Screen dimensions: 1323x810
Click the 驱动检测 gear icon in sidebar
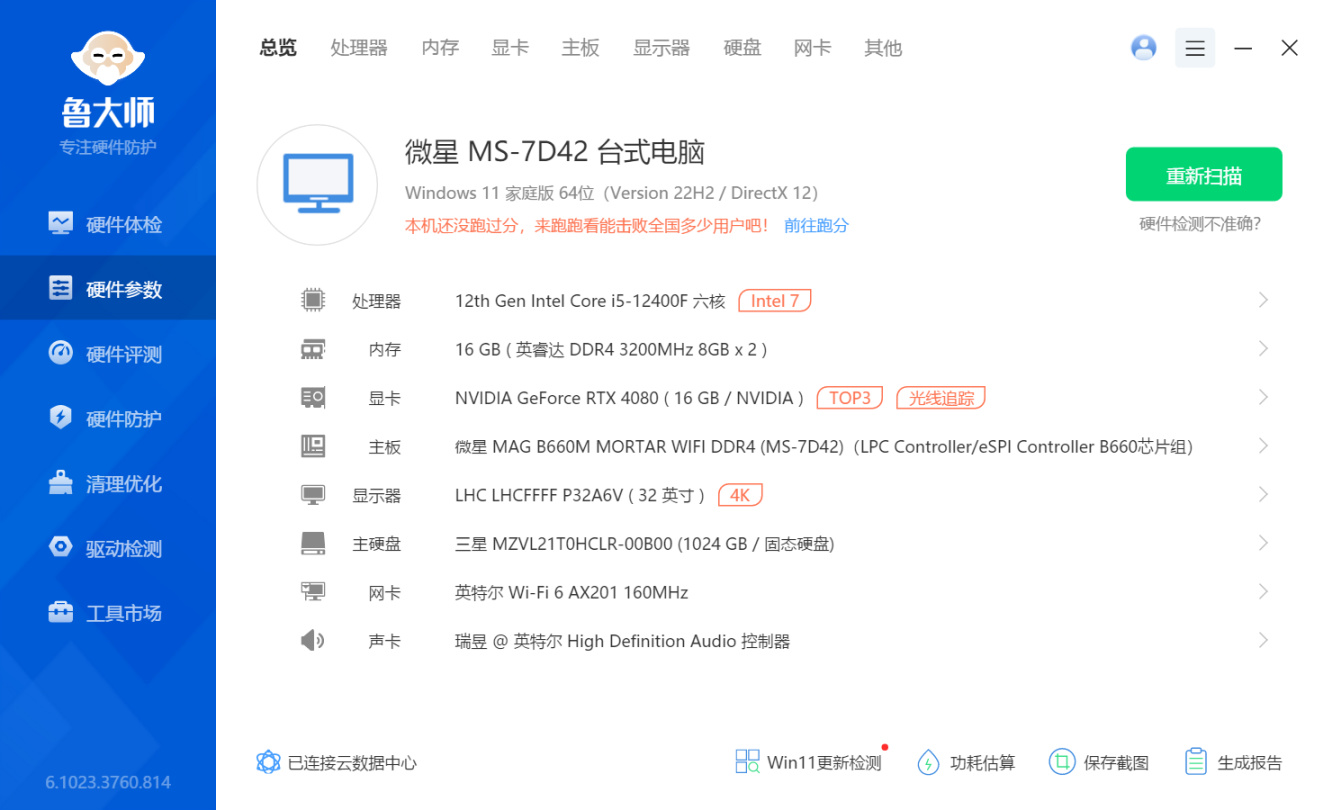[61, 548]
